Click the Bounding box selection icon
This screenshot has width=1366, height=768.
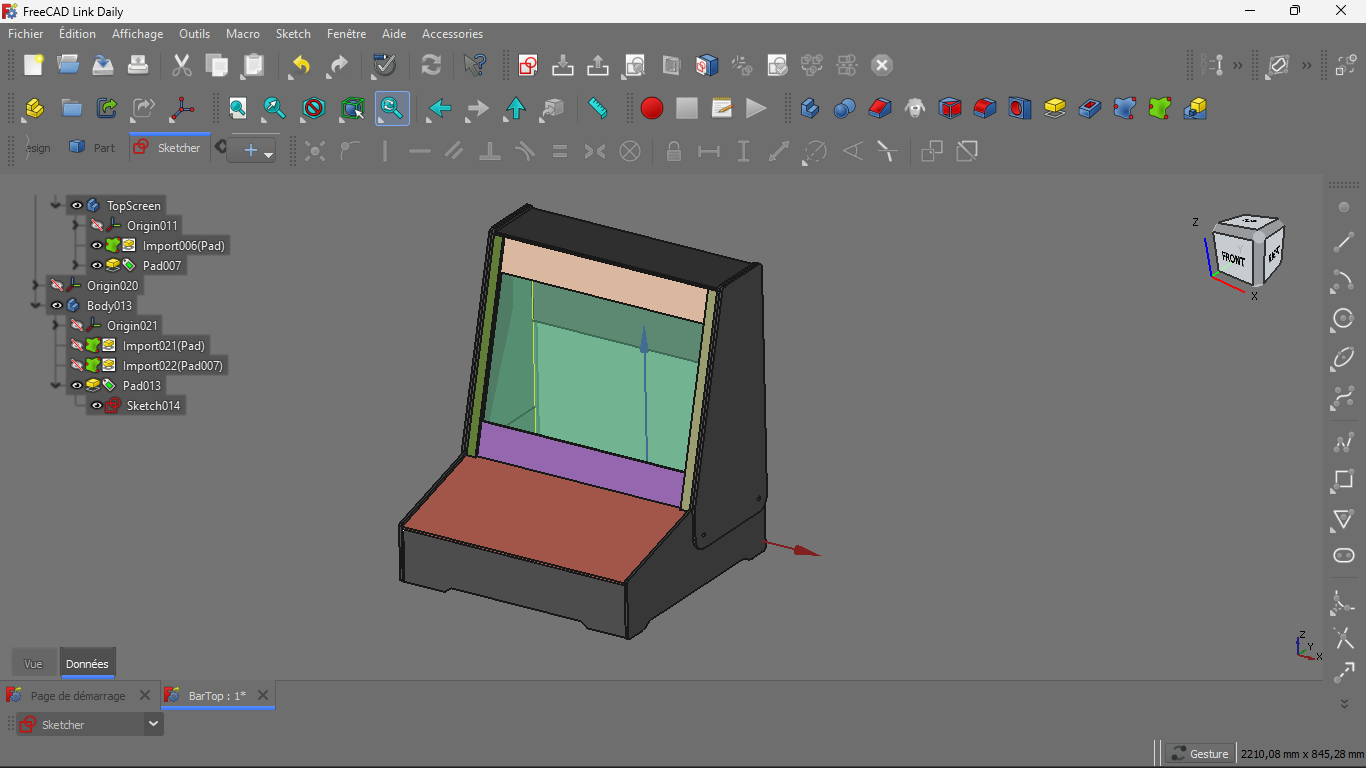tap(352, 108)
